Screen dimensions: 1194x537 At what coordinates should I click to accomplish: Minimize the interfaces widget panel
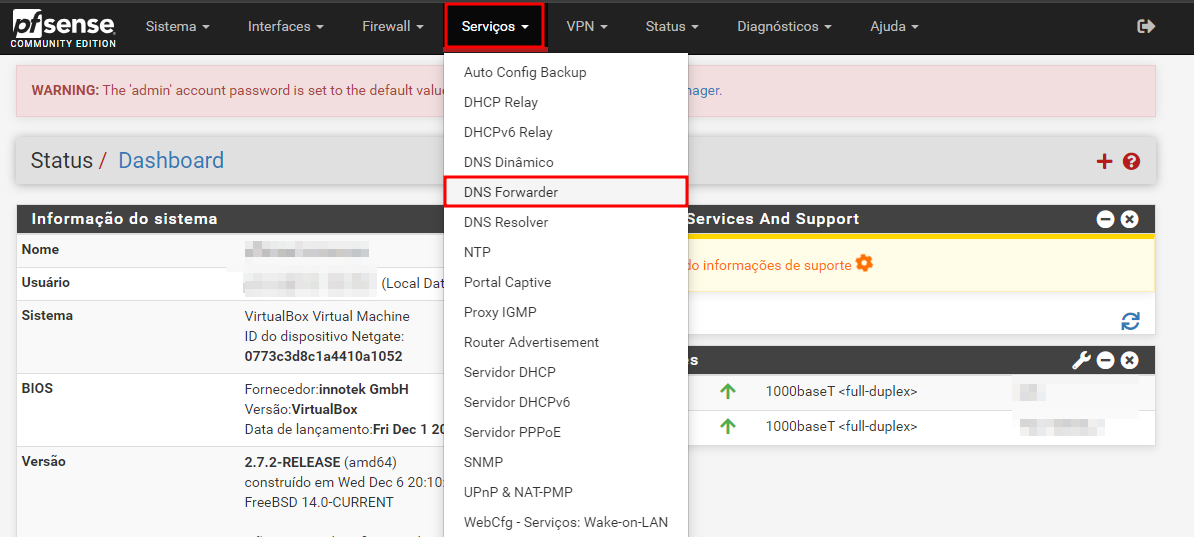(x=1105, y=360)
